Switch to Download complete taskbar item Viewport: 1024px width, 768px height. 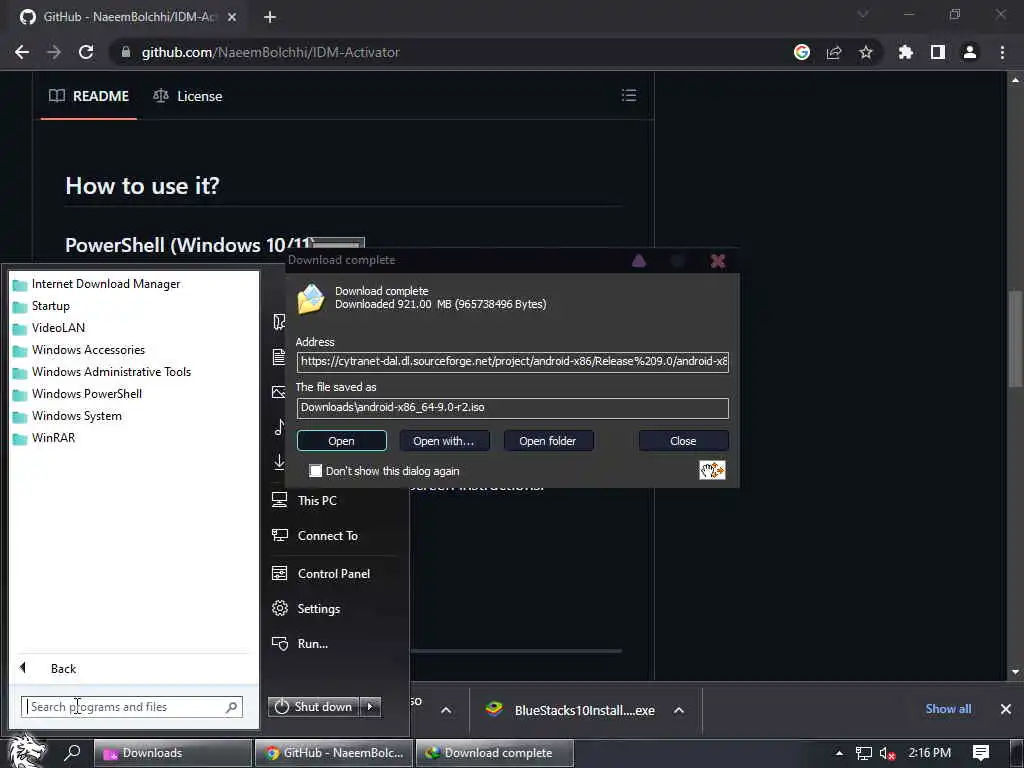coord(495,753)
